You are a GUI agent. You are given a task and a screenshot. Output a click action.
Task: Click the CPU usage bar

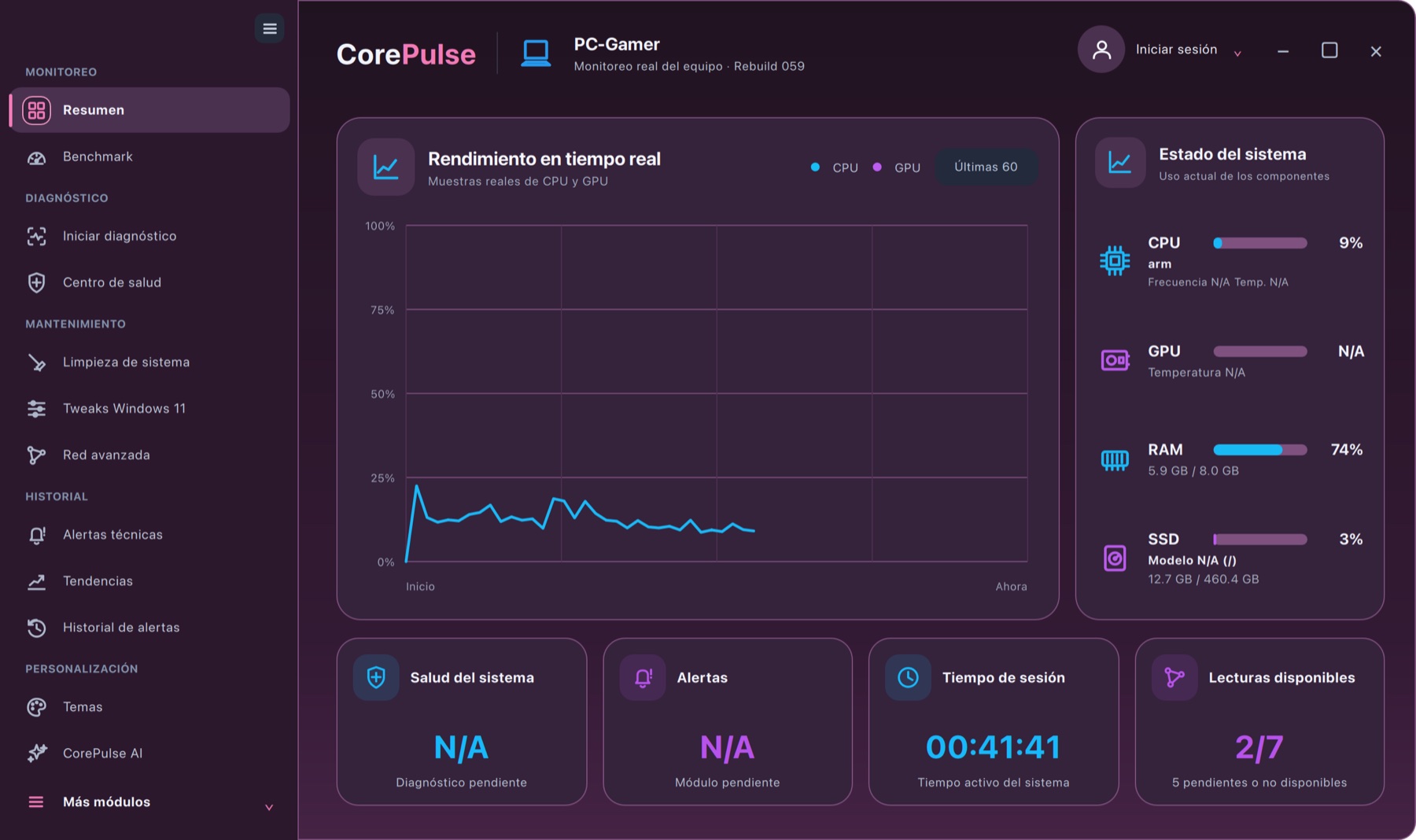point(1260,243)
